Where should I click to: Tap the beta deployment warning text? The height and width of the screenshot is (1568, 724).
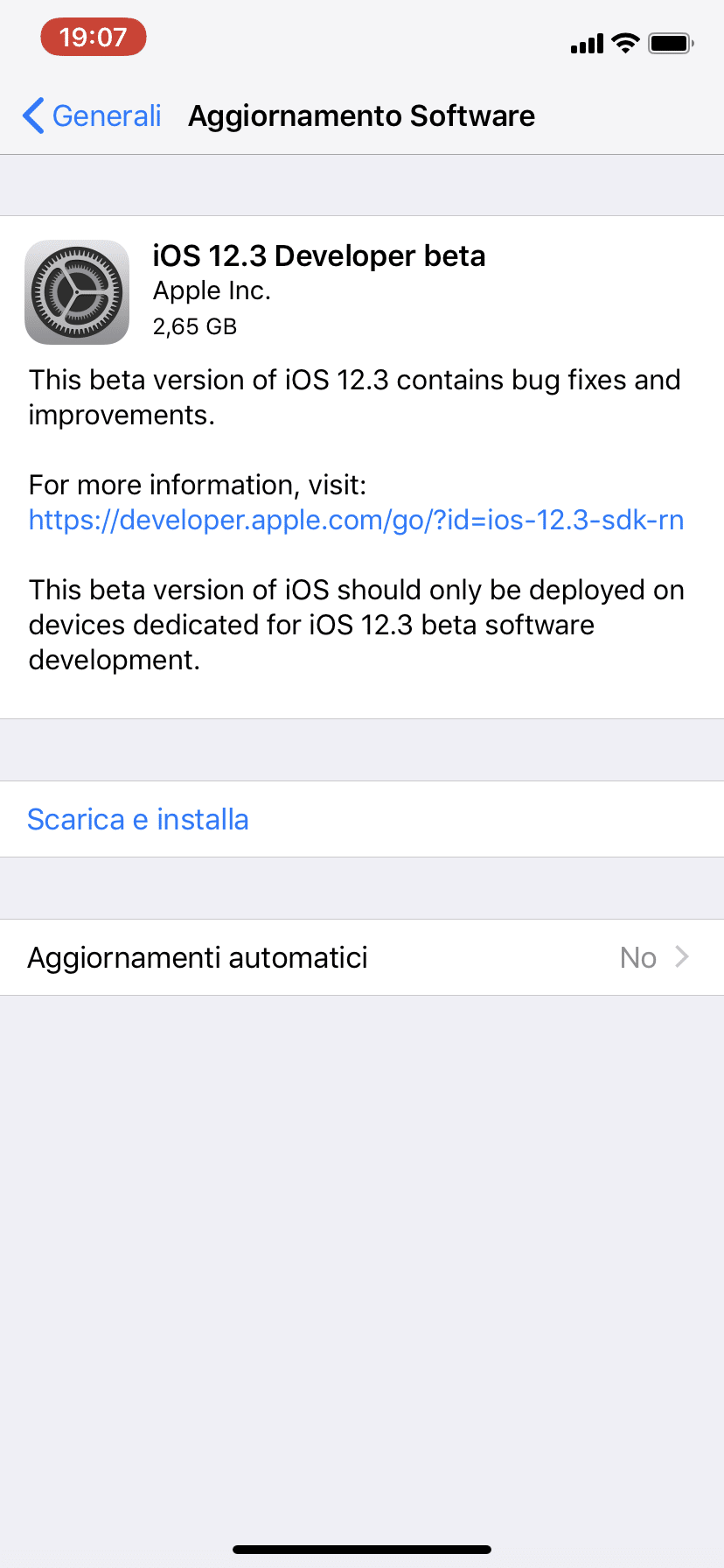click(357, 625)
